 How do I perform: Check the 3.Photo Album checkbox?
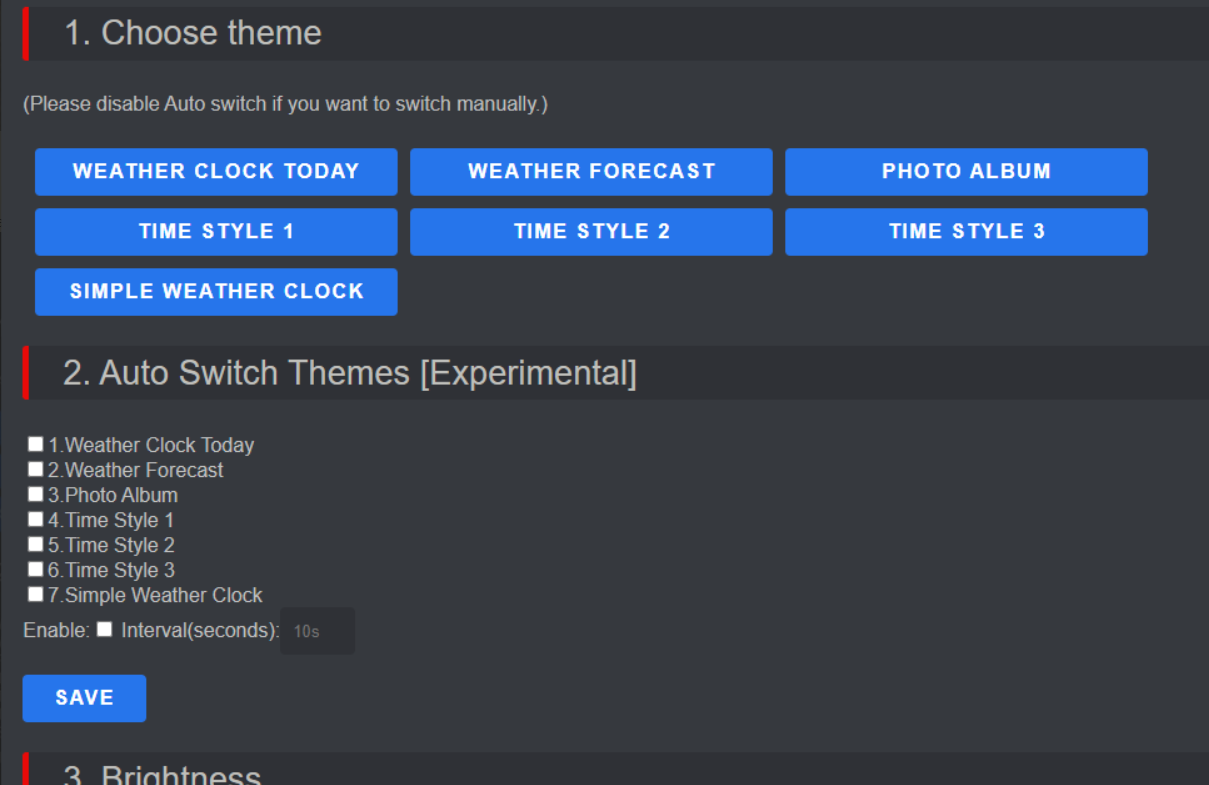pyautogui.click(x=36, y=494)
